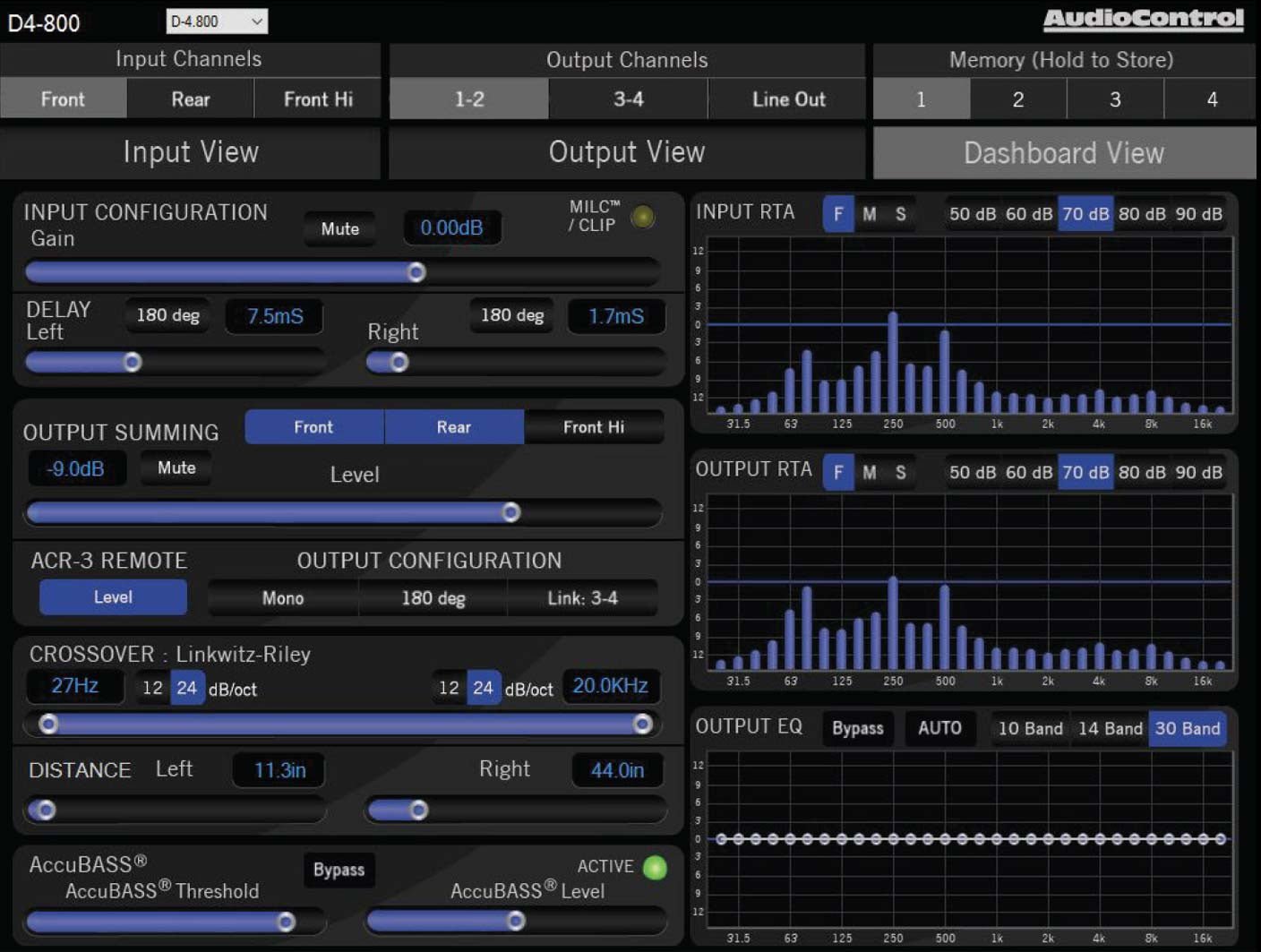Toggle the ACR-3 Remote Level control
Screen dimensions: 1261x952
[113, 596]
